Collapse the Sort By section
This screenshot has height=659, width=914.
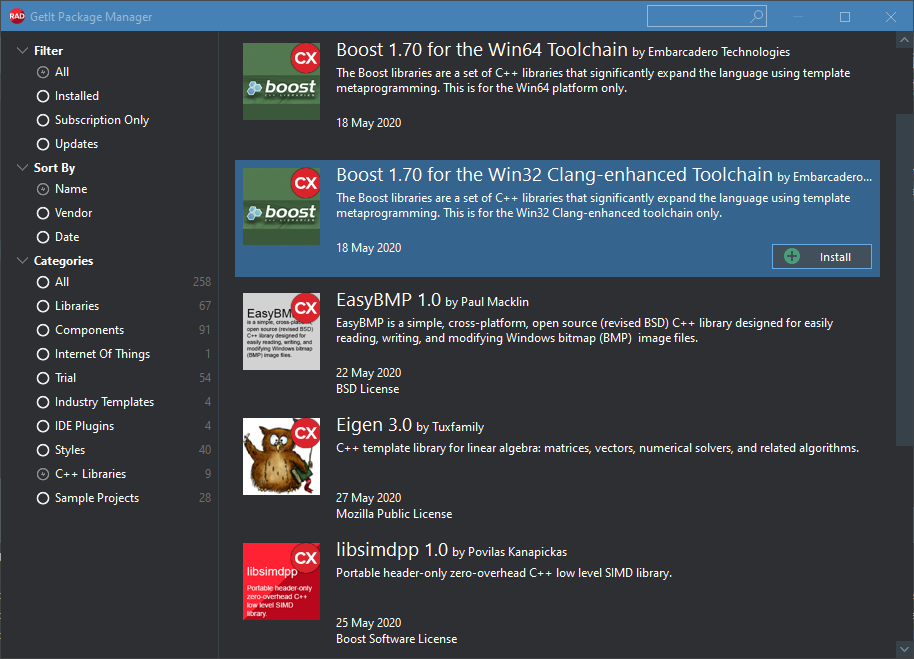22,168
